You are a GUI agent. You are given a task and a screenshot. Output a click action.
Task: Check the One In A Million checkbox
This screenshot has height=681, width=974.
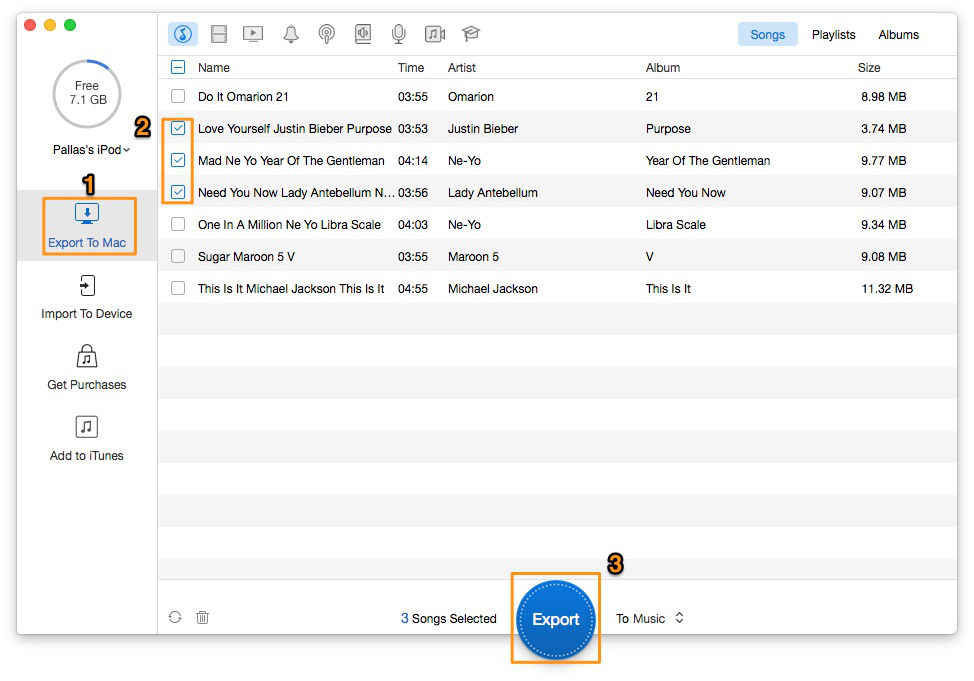tap(178, 224)
